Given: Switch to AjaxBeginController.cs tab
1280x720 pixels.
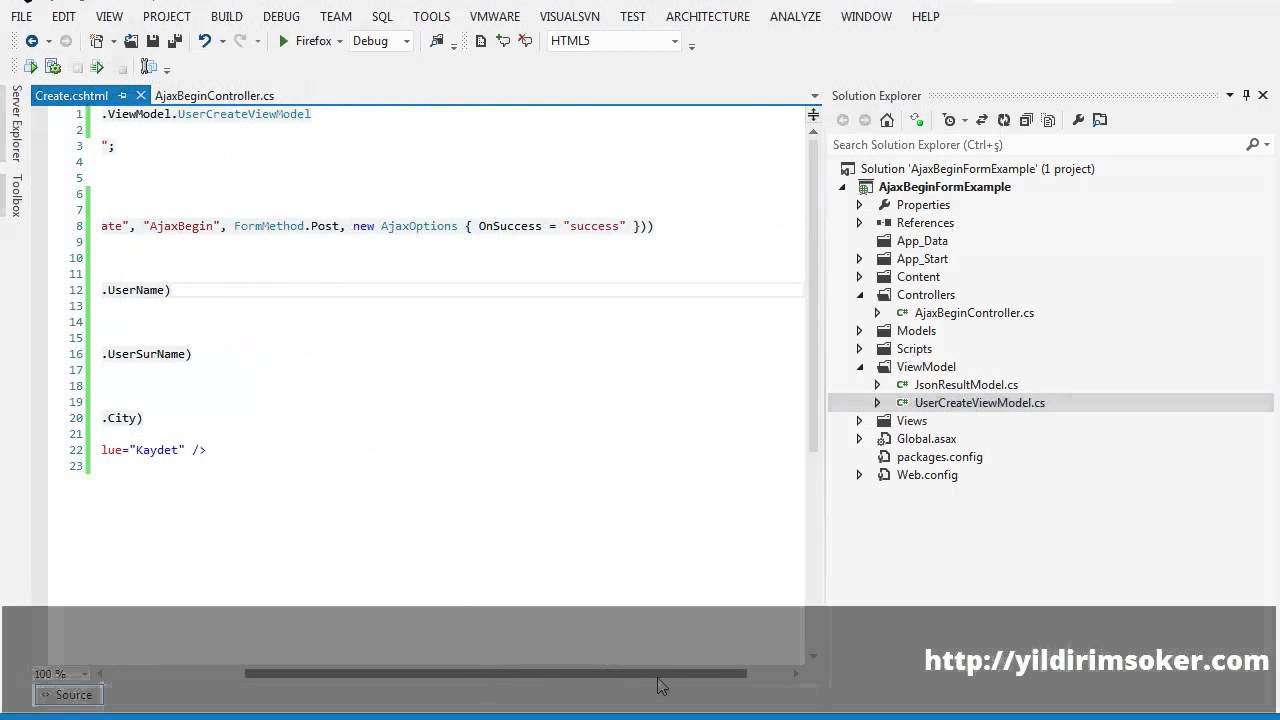Looking at the screenshot, I should [x=214, y=96].
